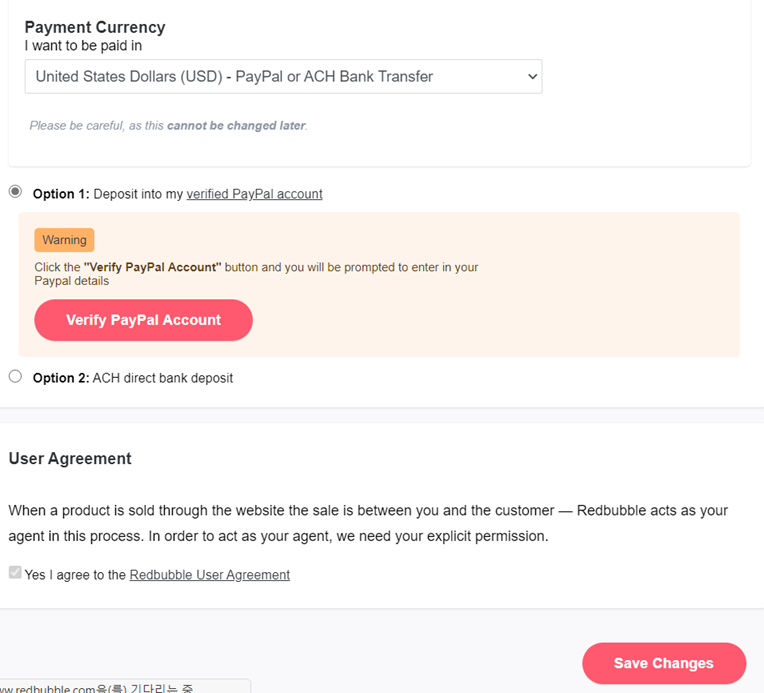Click the Payment Currency heading
Screen dimensions: 764x693
95,27
